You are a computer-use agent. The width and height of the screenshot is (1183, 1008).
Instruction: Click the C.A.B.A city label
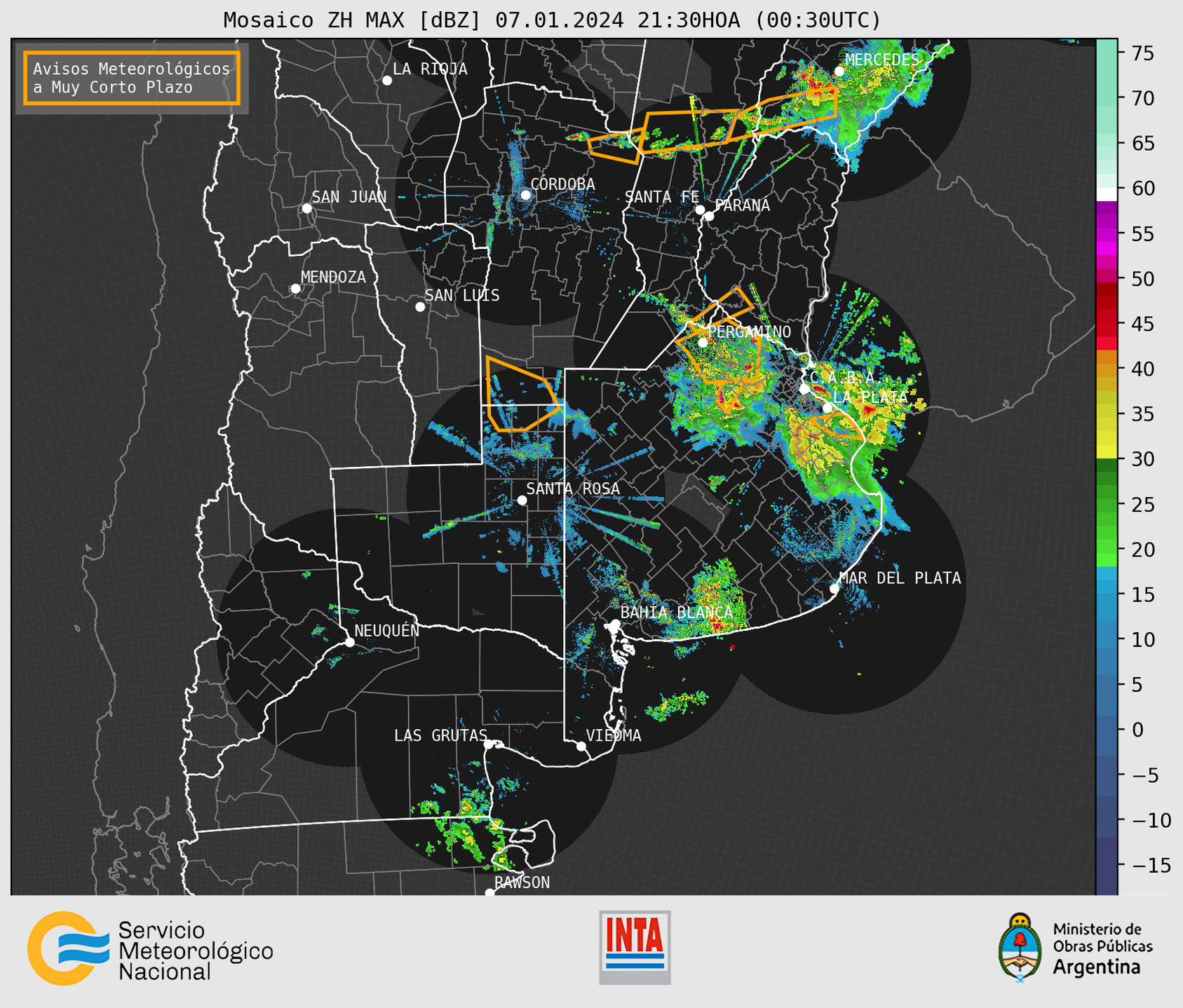[841, 377]
